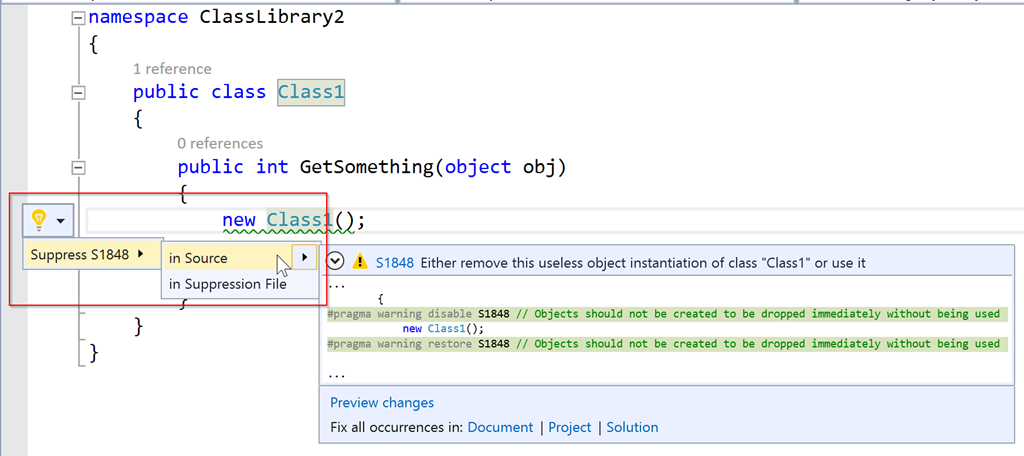The height and width of the screenshot is (456, 1024).
Task: Click the "1 reference" CodeLens above Class1
Action: point(172,68)
